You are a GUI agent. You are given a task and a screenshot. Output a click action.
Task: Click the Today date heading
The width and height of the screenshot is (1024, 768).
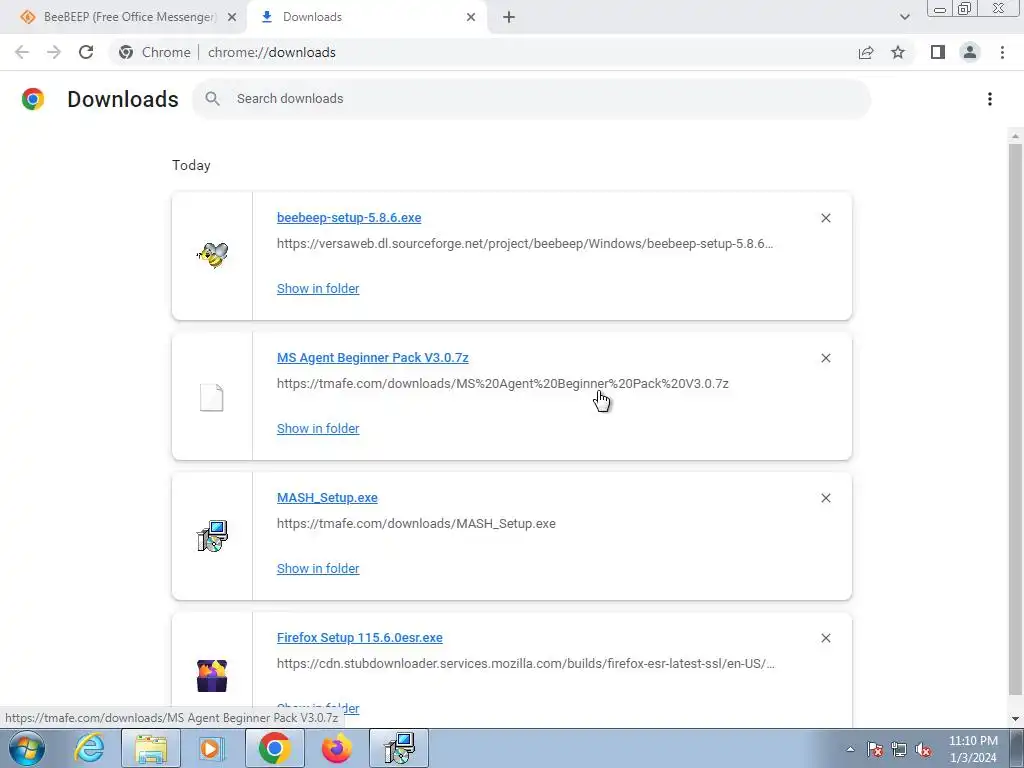click(191, 165)
